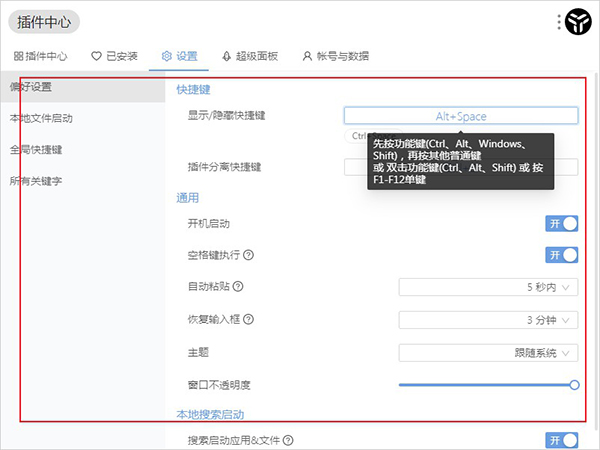Click the 主题 label

coord(198,352)
